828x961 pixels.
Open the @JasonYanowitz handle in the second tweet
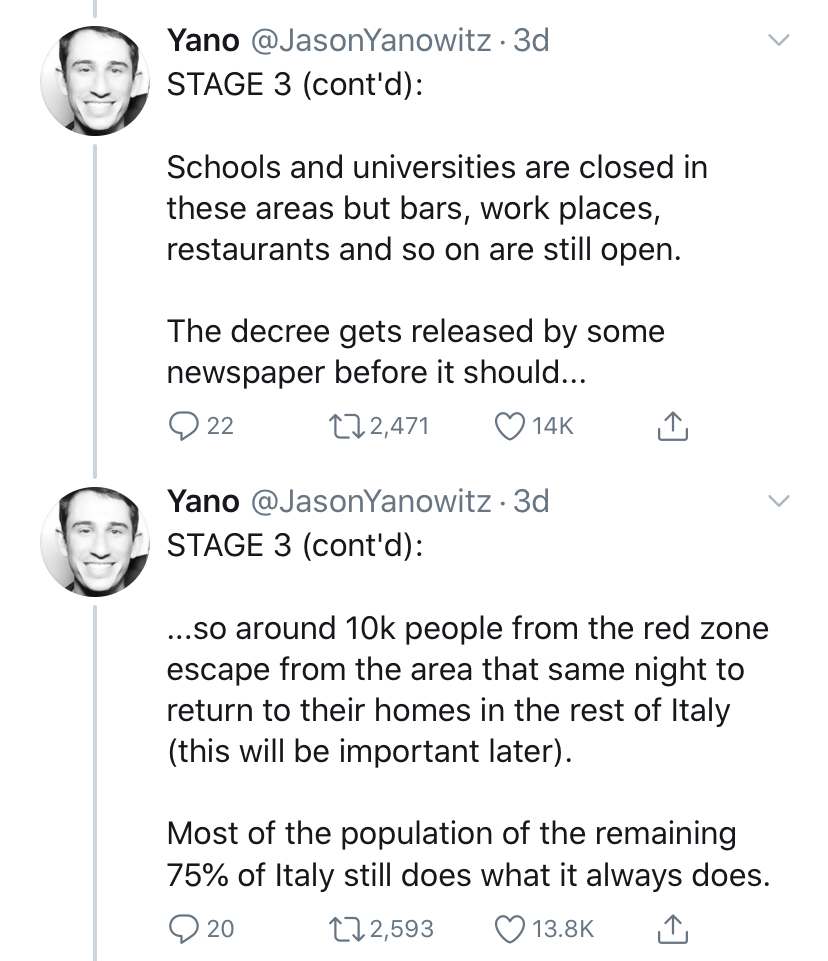[x=369, y=501]
